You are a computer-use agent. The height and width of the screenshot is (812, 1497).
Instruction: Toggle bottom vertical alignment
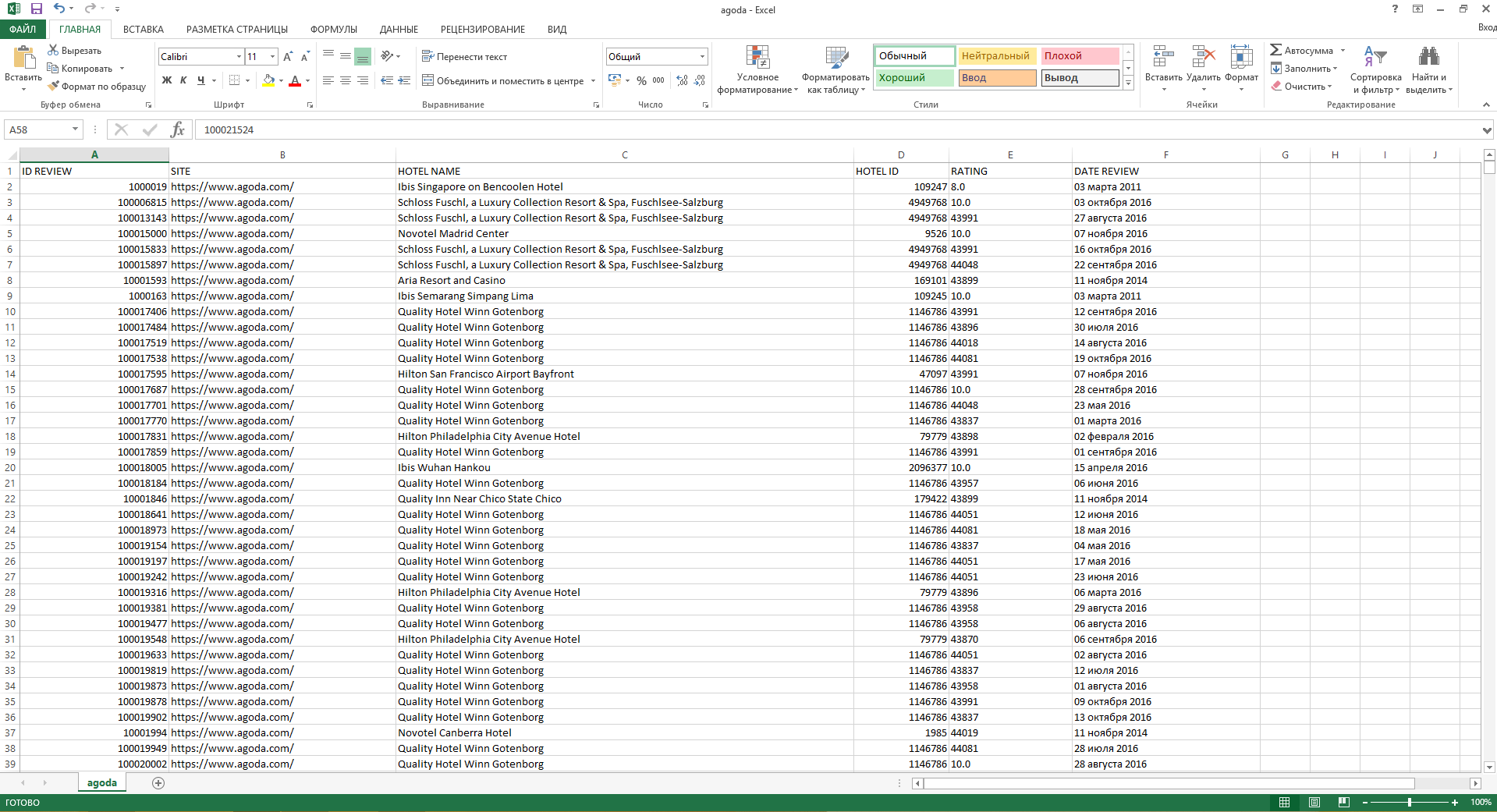pos(363,56)
